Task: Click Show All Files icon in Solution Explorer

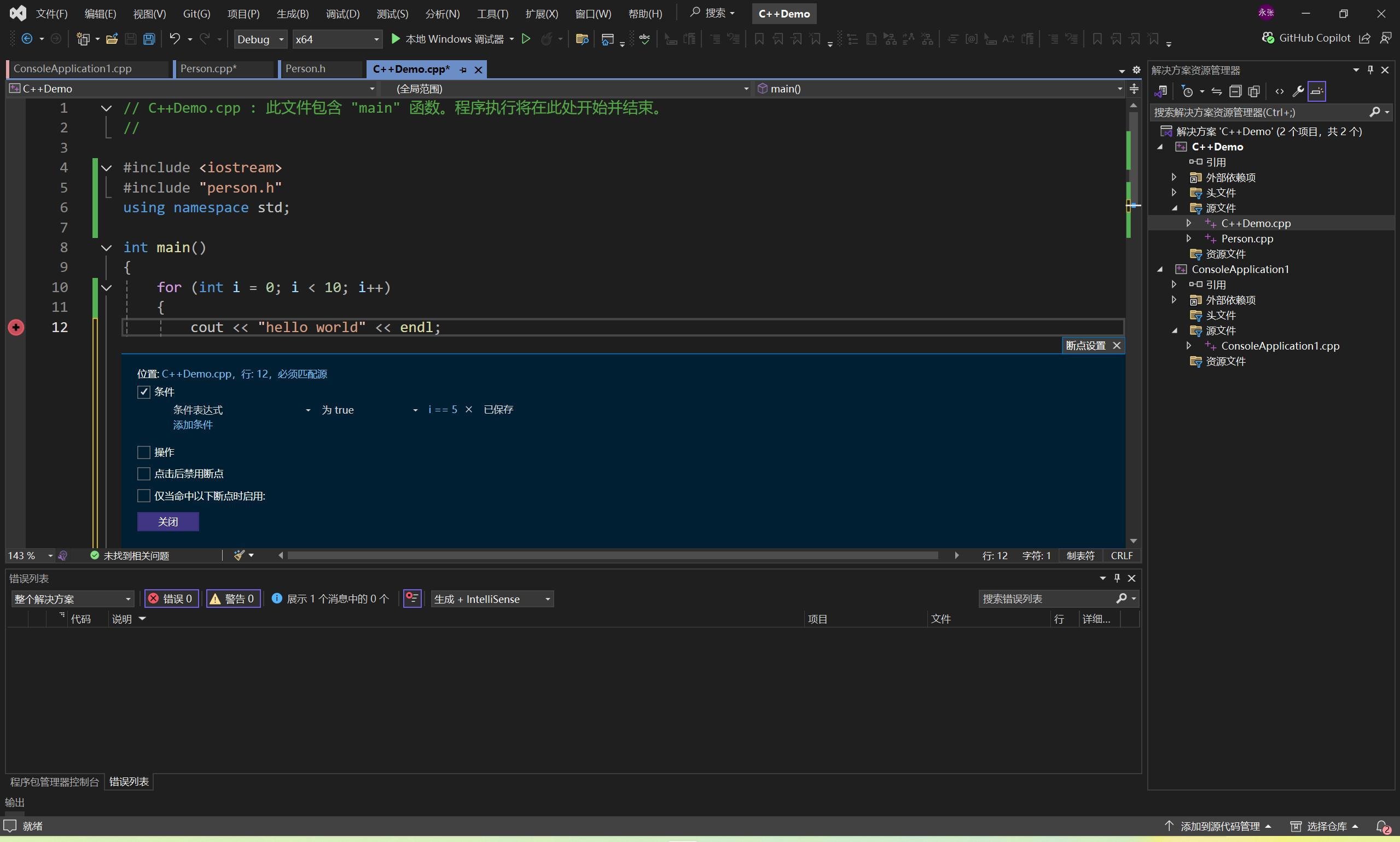Action: tap(1254, 91)
